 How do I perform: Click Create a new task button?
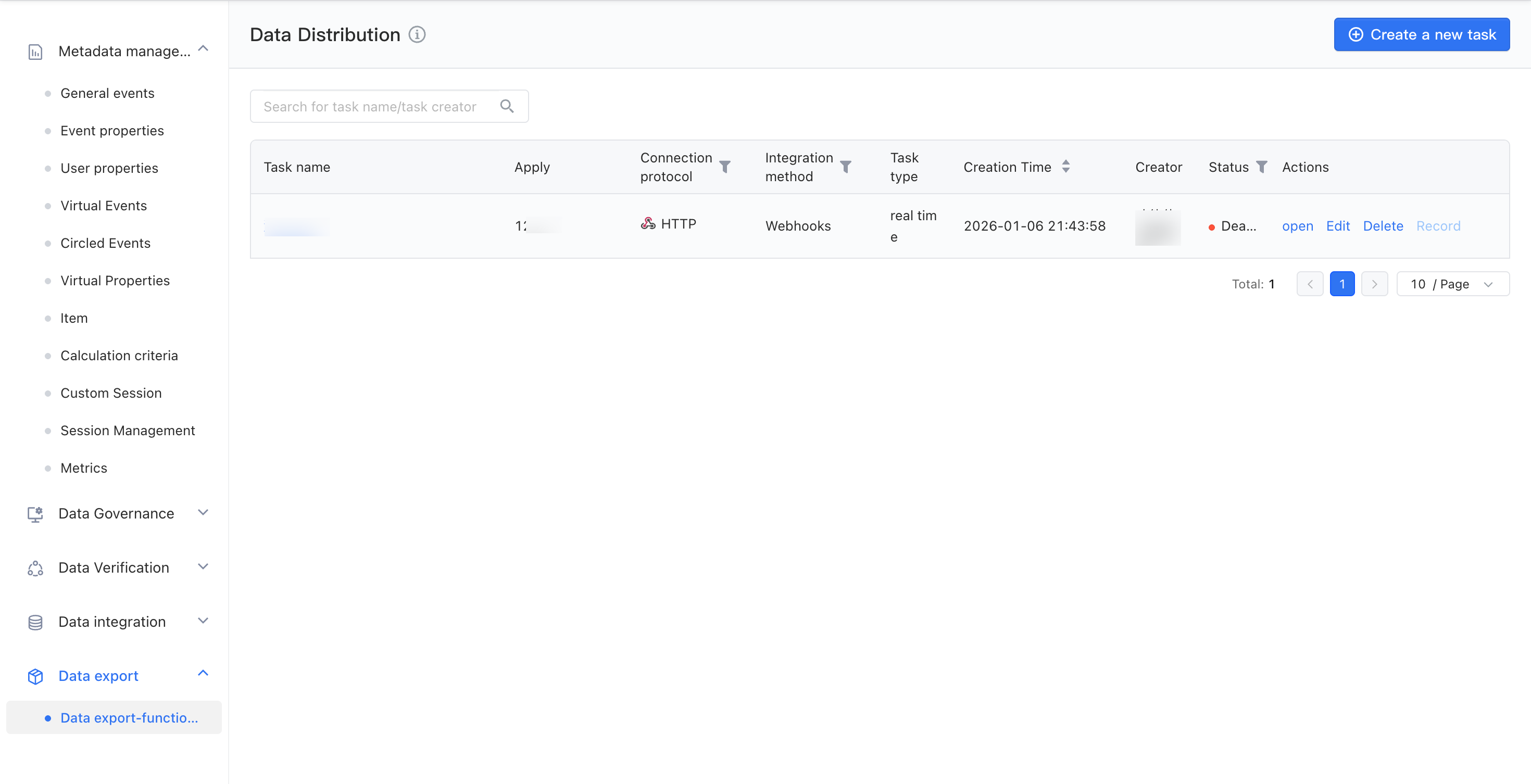click(1421, 34)
